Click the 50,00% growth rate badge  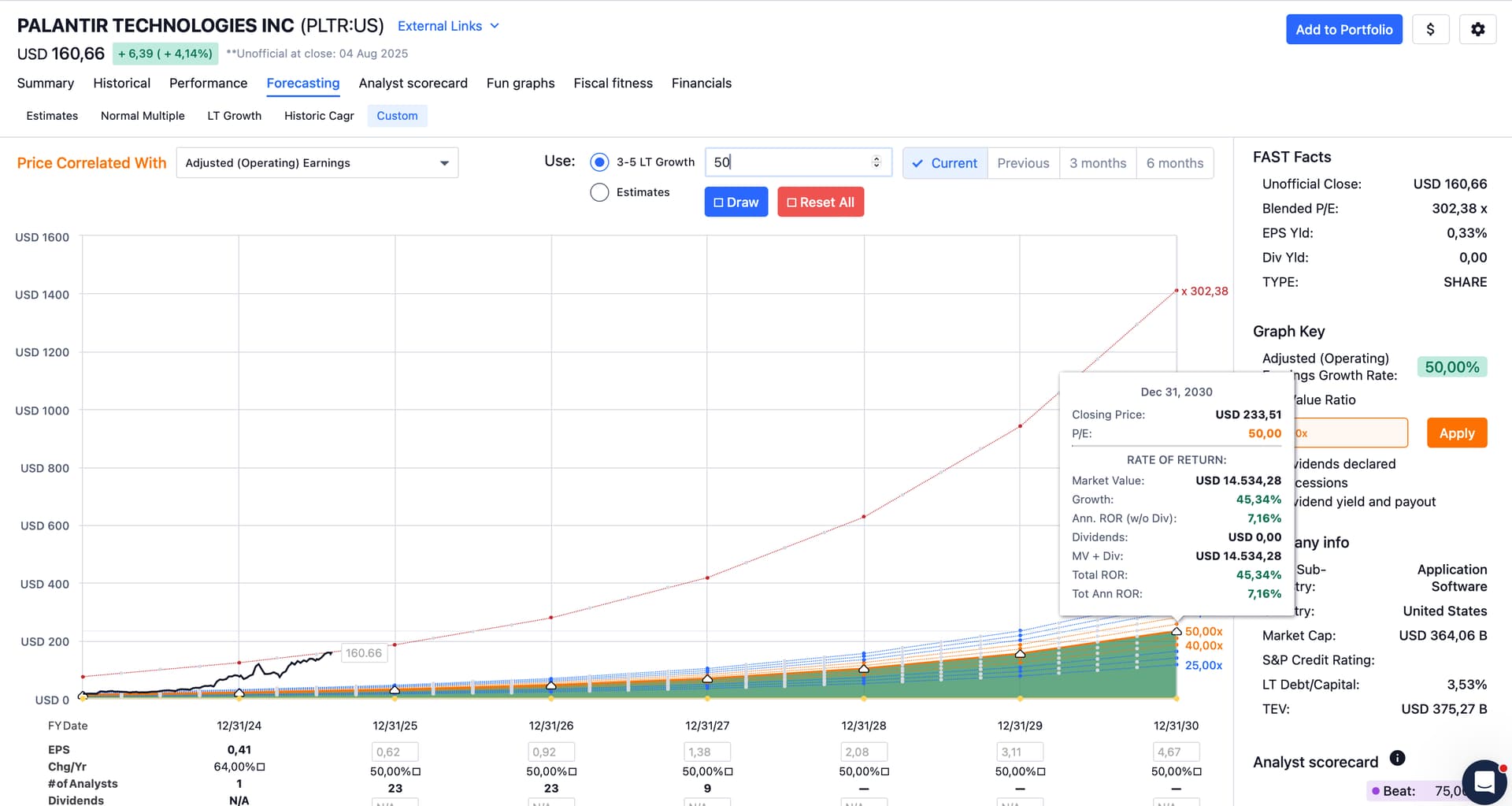tap(1452, 366)
